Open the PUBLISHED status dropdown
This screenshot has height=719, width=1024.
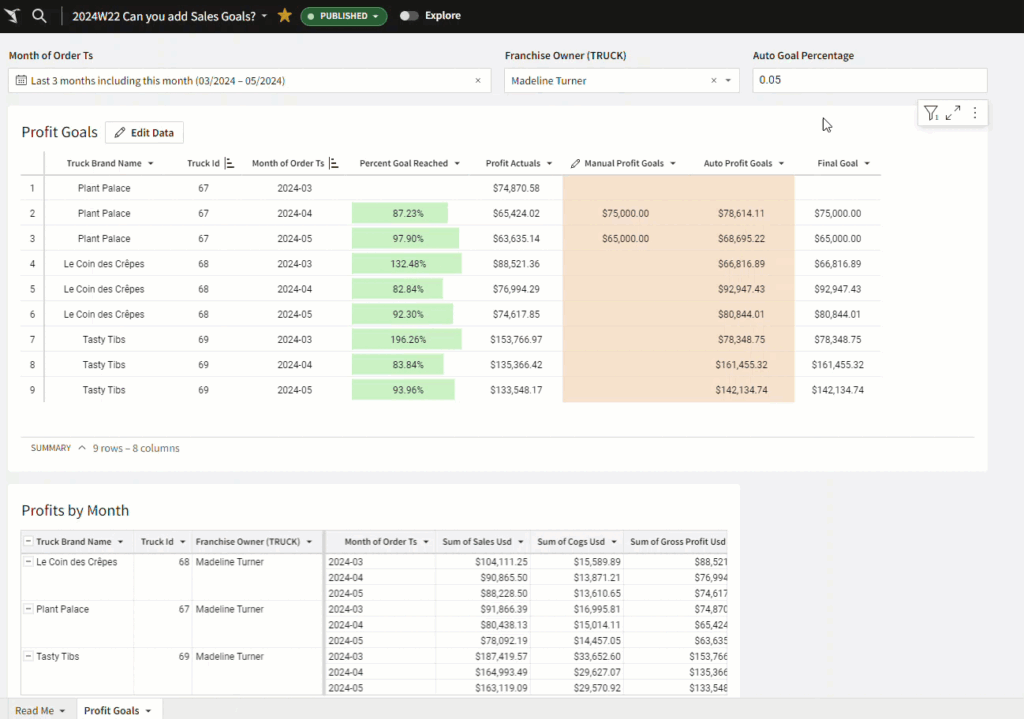[x=344, y=16]
